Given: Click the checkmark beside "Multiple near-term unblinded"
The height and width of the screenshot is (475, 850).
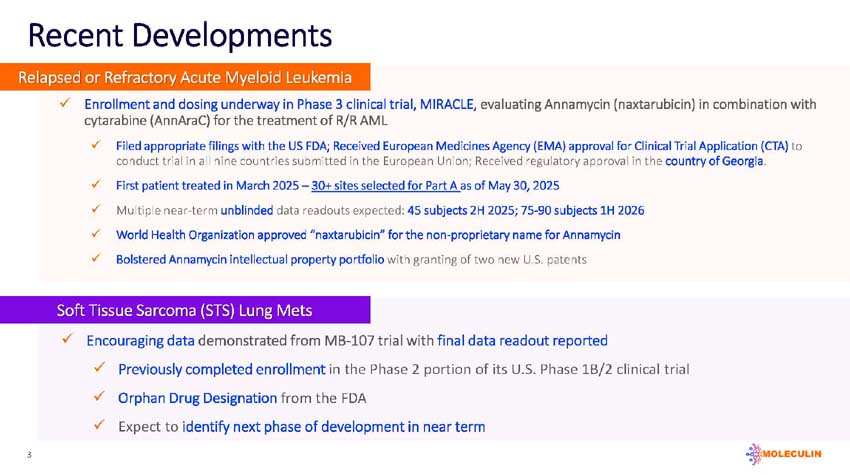Looking at the screenshot, I should 96,209.
